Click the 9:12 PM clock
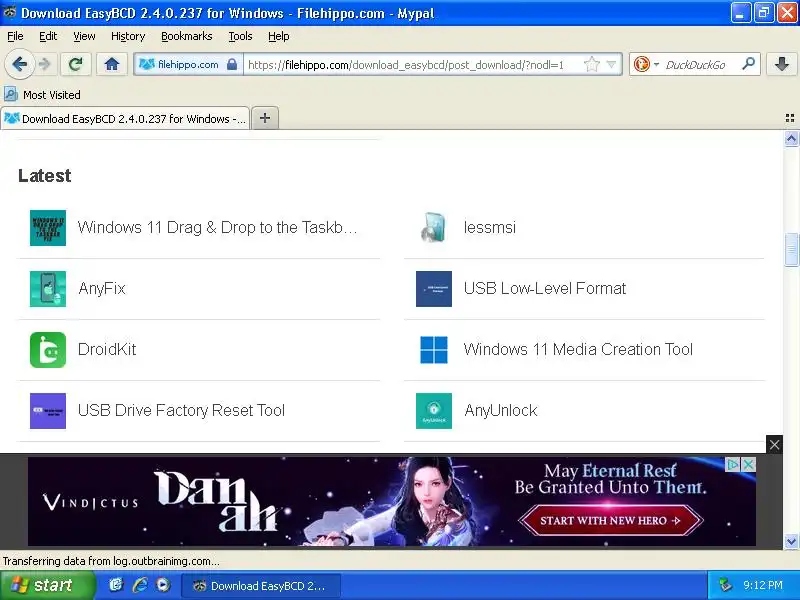 tap(763, 585)
